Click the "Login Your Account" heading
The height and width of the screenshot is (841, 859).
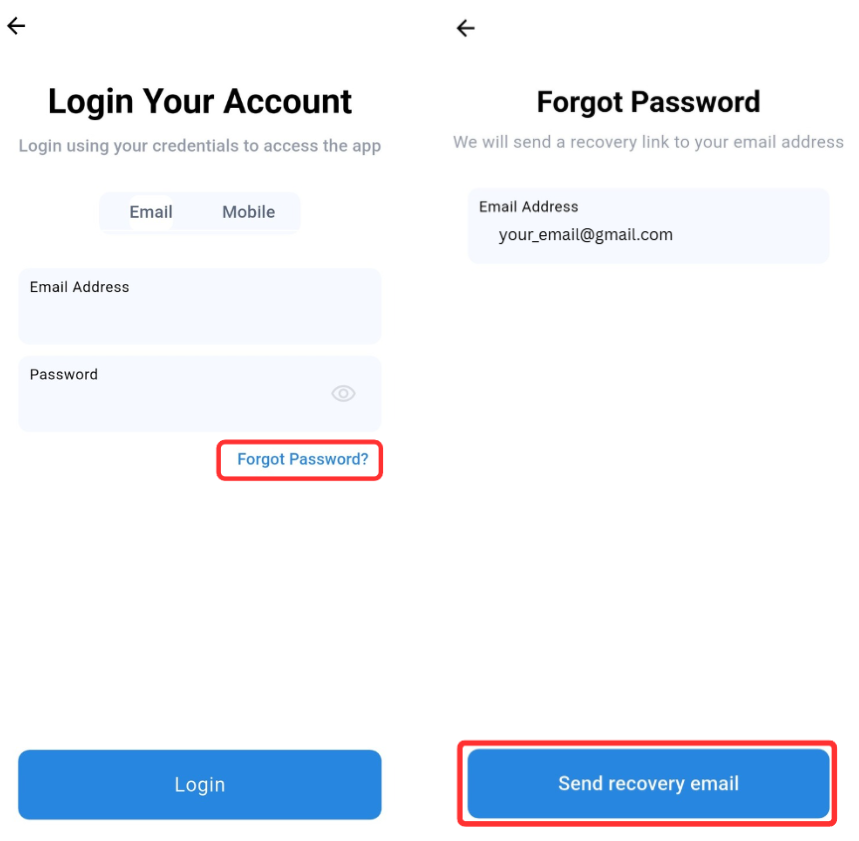(200, 102)
